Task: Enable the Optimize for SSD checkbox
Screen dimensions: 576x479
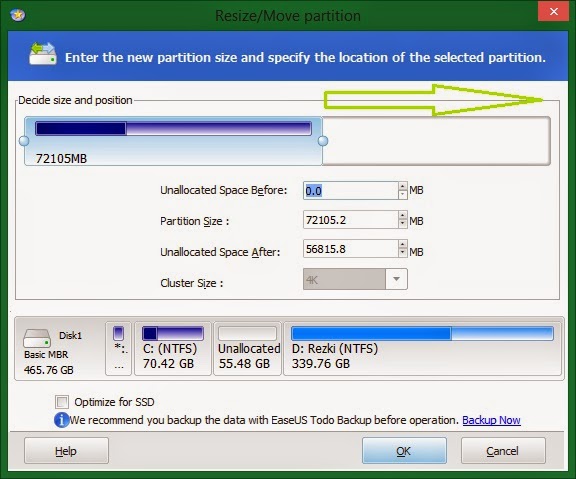Action: 62,402
